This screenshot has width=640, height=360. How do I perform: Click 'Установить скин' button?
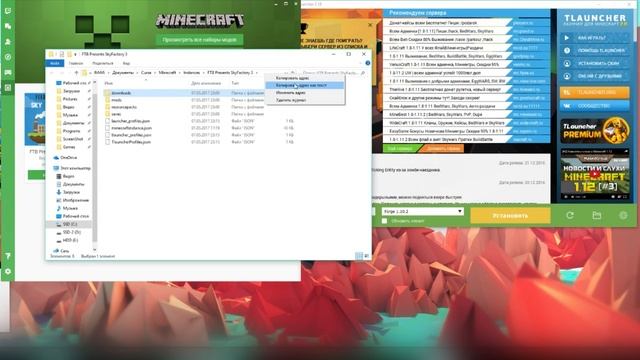click(595, 63)
